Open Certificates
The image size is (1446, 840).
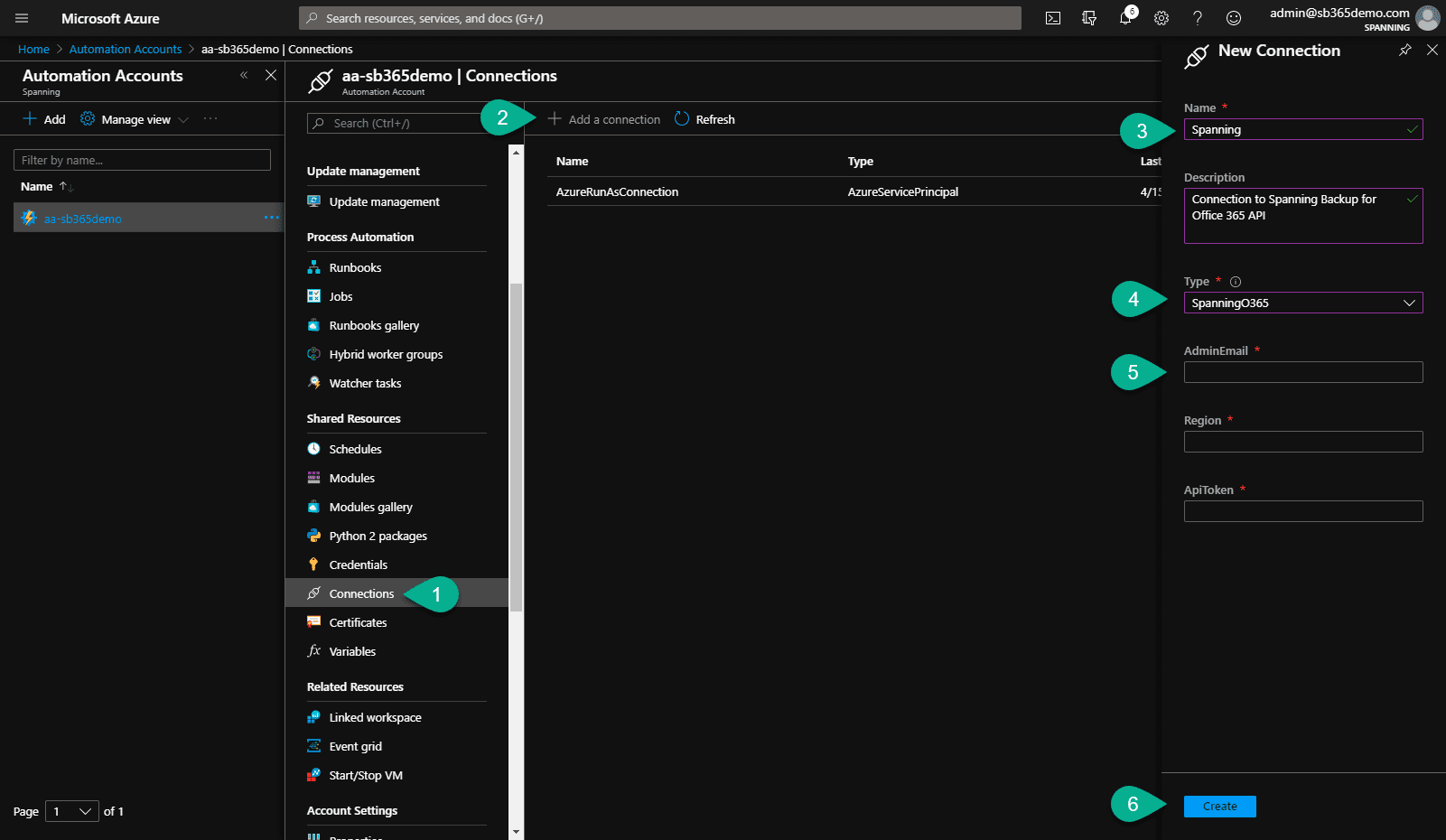358,622
